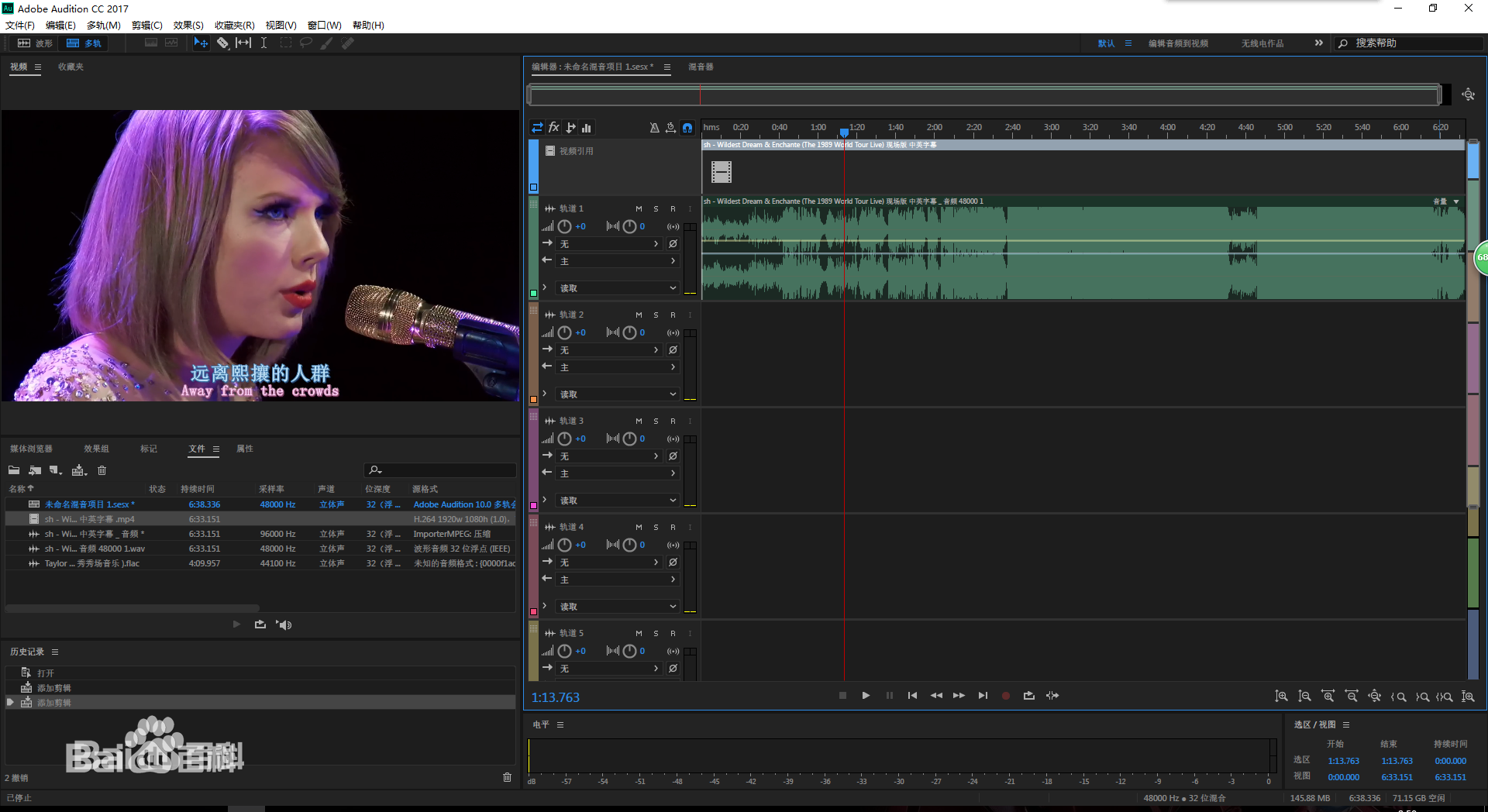Screen dimensions: 1488x812
Task: Toggle auto-play speaker icon in files panel
Action: [x=284, y=624]
